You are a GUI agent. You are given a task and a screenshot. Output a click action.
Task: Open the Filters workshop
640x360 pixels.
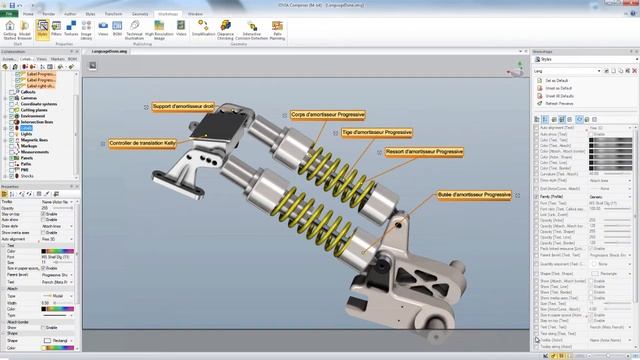(x=56, y=29)
